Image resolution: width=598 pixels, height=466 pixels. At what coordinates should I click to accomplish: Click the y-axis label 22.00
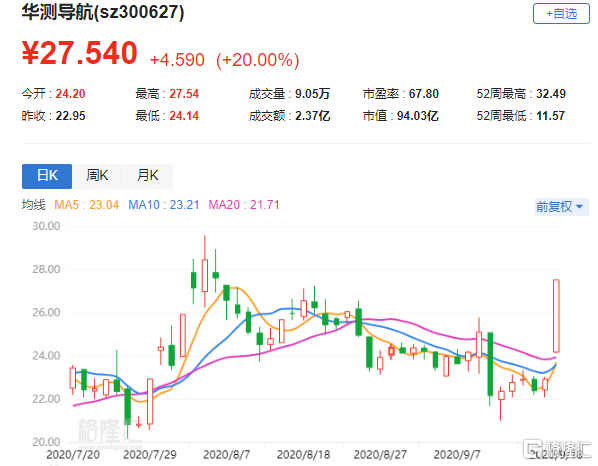(46, 399)
